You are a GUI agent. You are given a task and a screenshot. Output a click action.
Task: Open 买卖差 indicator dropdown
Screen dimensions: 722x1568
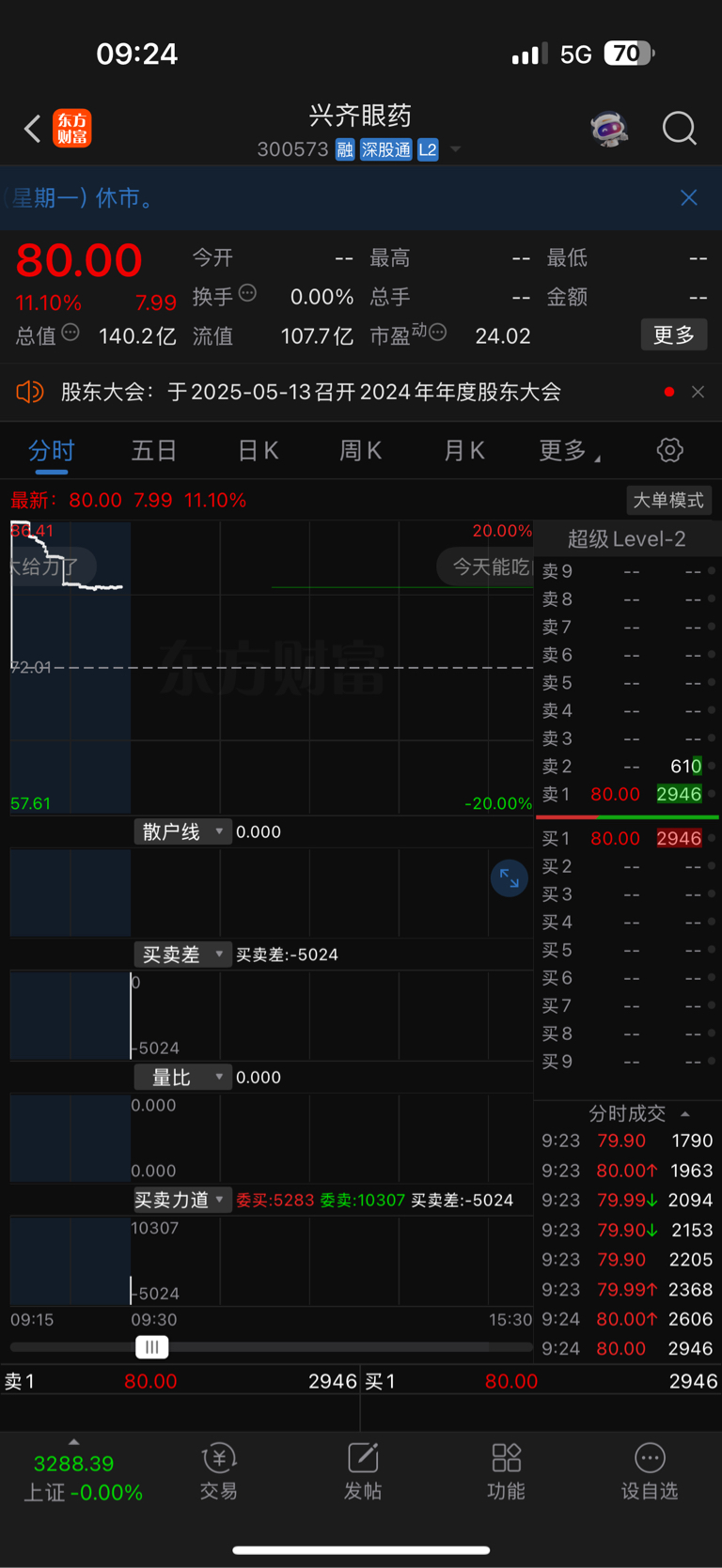[x=182, y=955]
